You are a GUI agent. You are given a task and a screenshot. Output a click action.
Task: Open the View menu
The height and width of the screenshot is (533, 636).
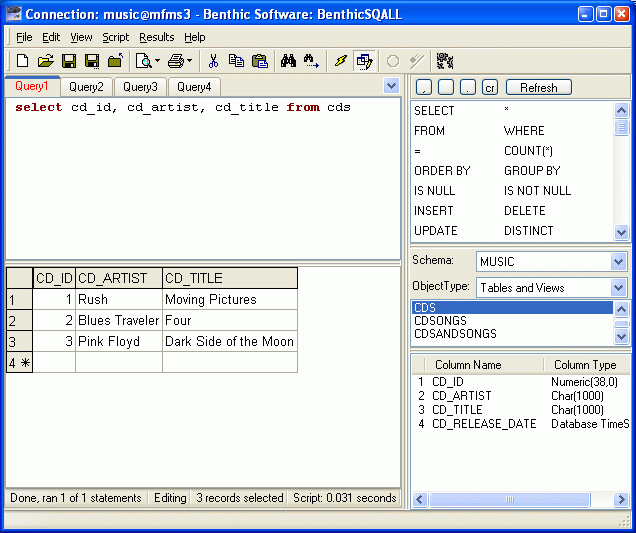coord(81,37)
